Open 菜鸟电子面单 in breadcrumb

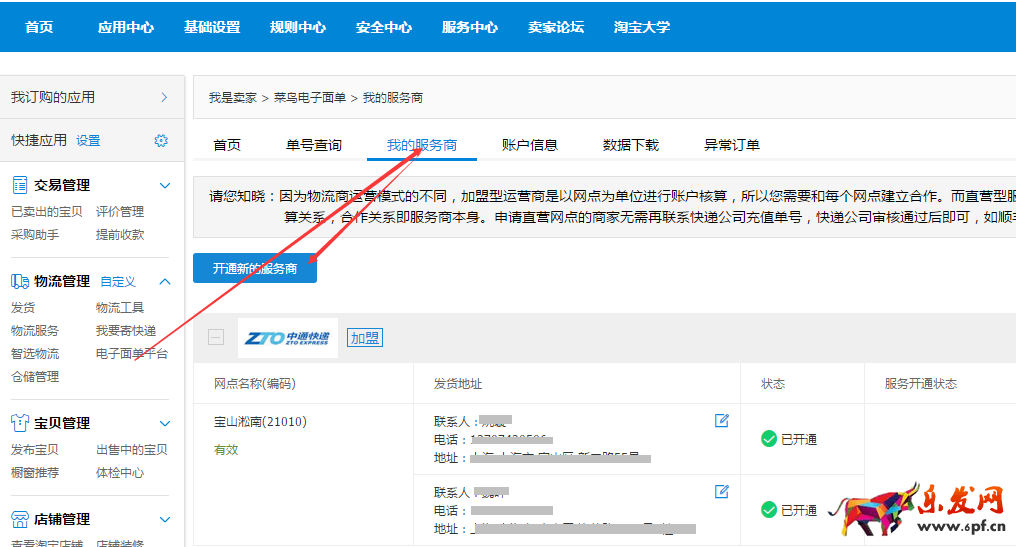pos(309,98)
